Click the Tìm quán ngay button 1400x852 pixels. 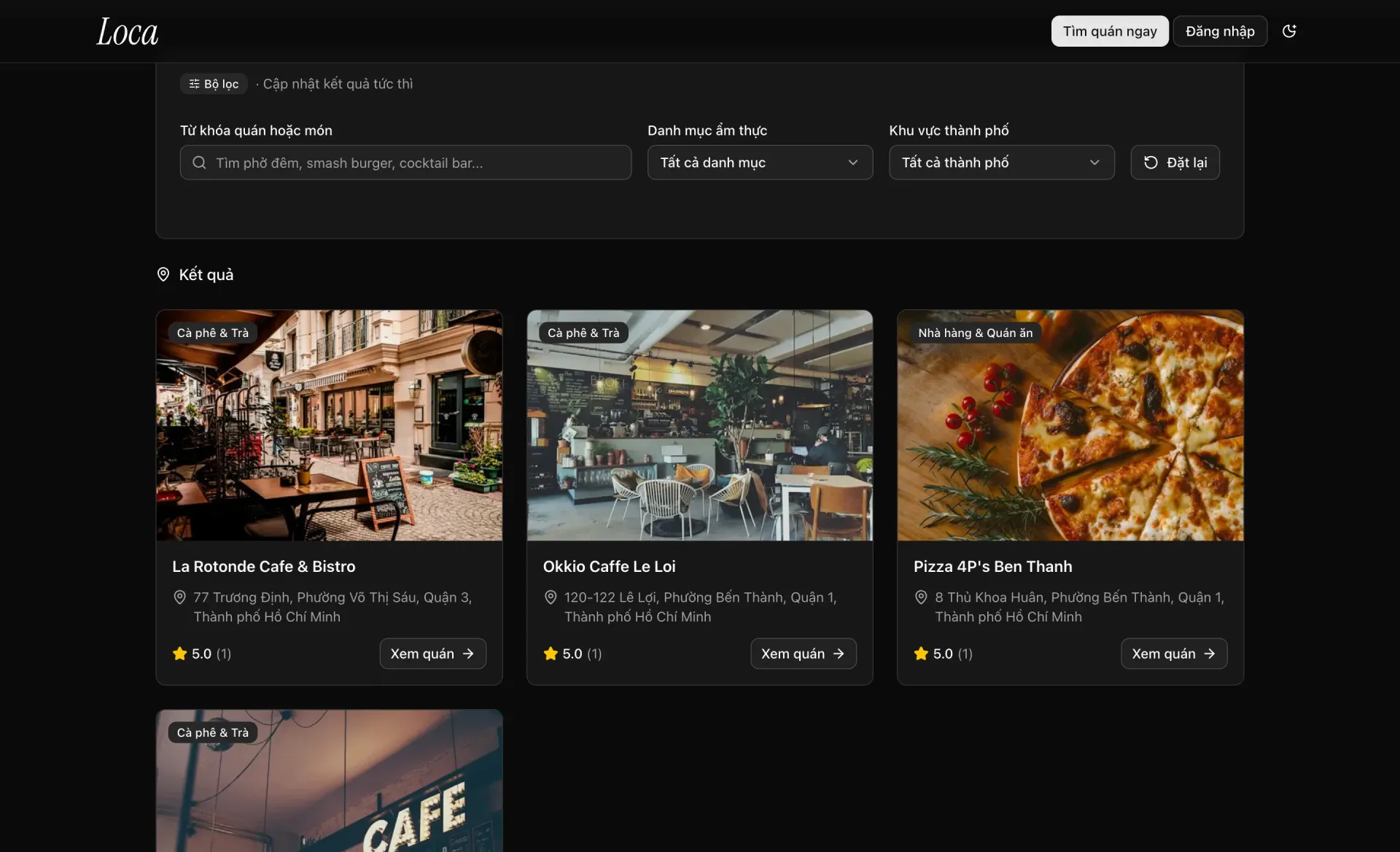coord(1110,31)
